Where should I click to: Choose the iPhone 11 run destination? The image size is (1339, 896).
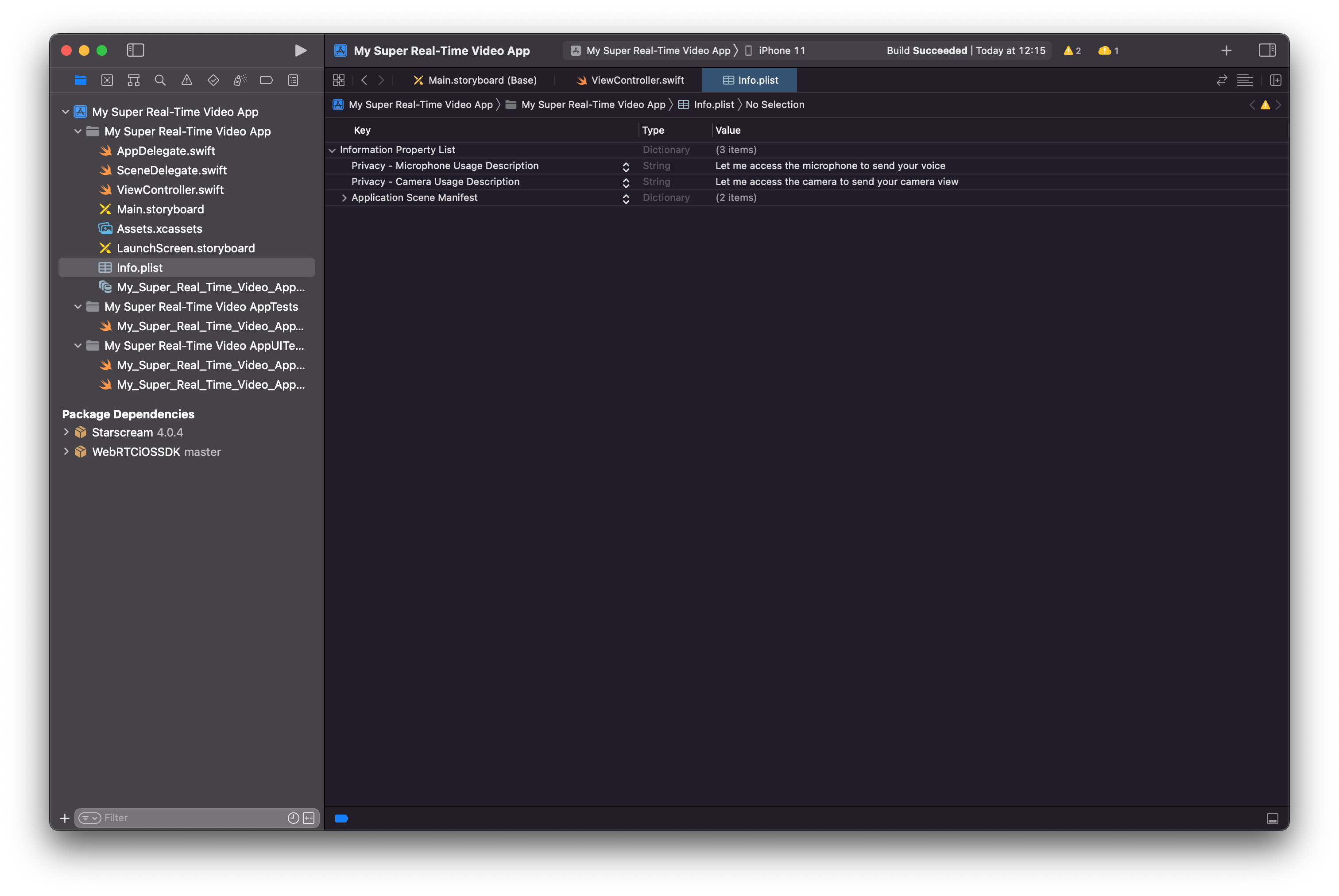tap(775, 51)
